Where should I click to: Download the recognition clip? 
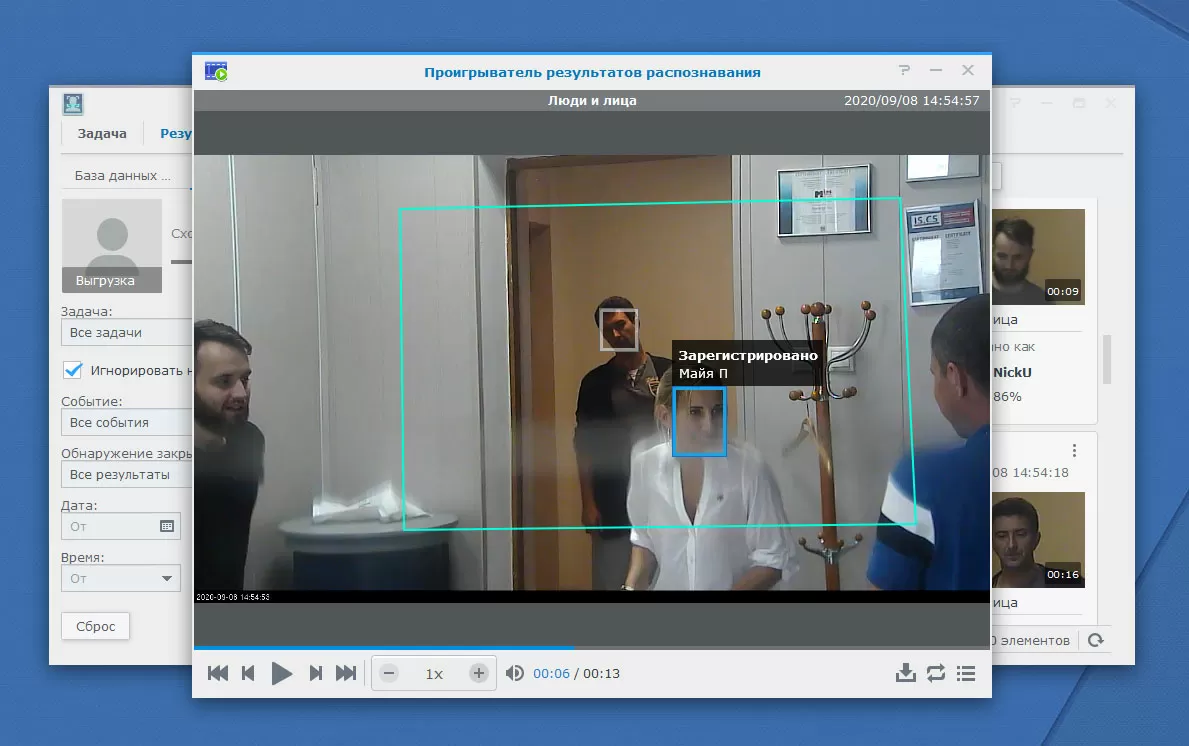tap(905, 673)
